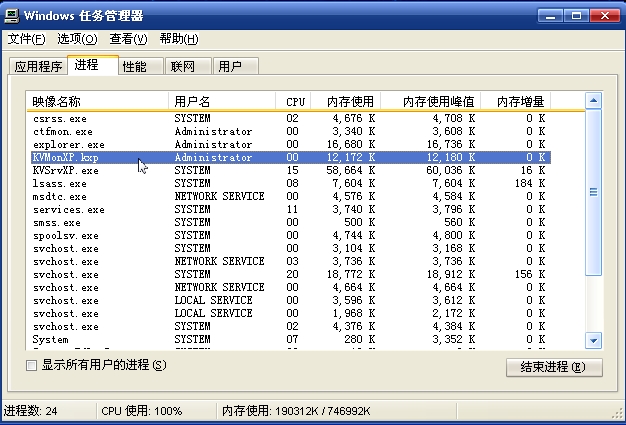Click the vertical scrollbar thumb

[x=594, y=192]
